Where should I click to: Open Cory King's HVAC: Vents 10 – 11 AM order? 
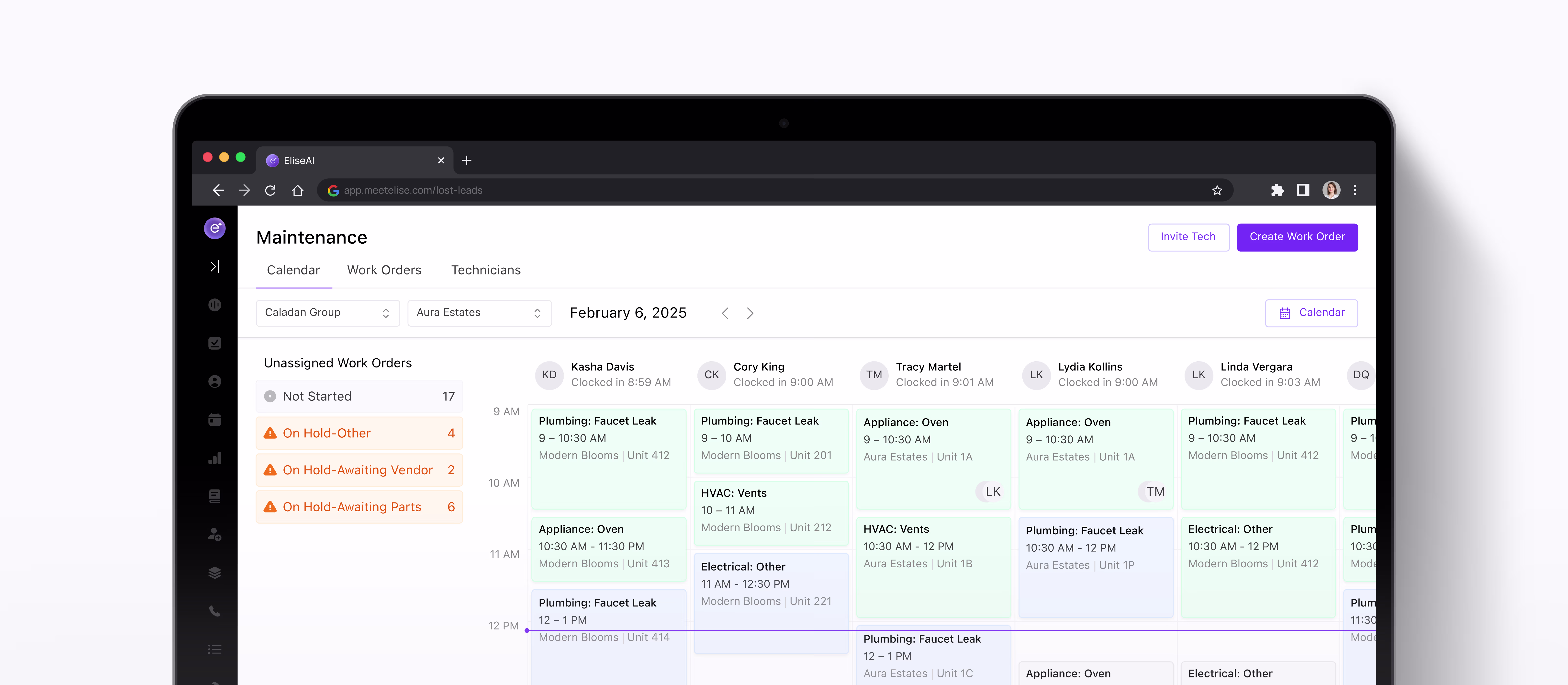click(771, 513)
